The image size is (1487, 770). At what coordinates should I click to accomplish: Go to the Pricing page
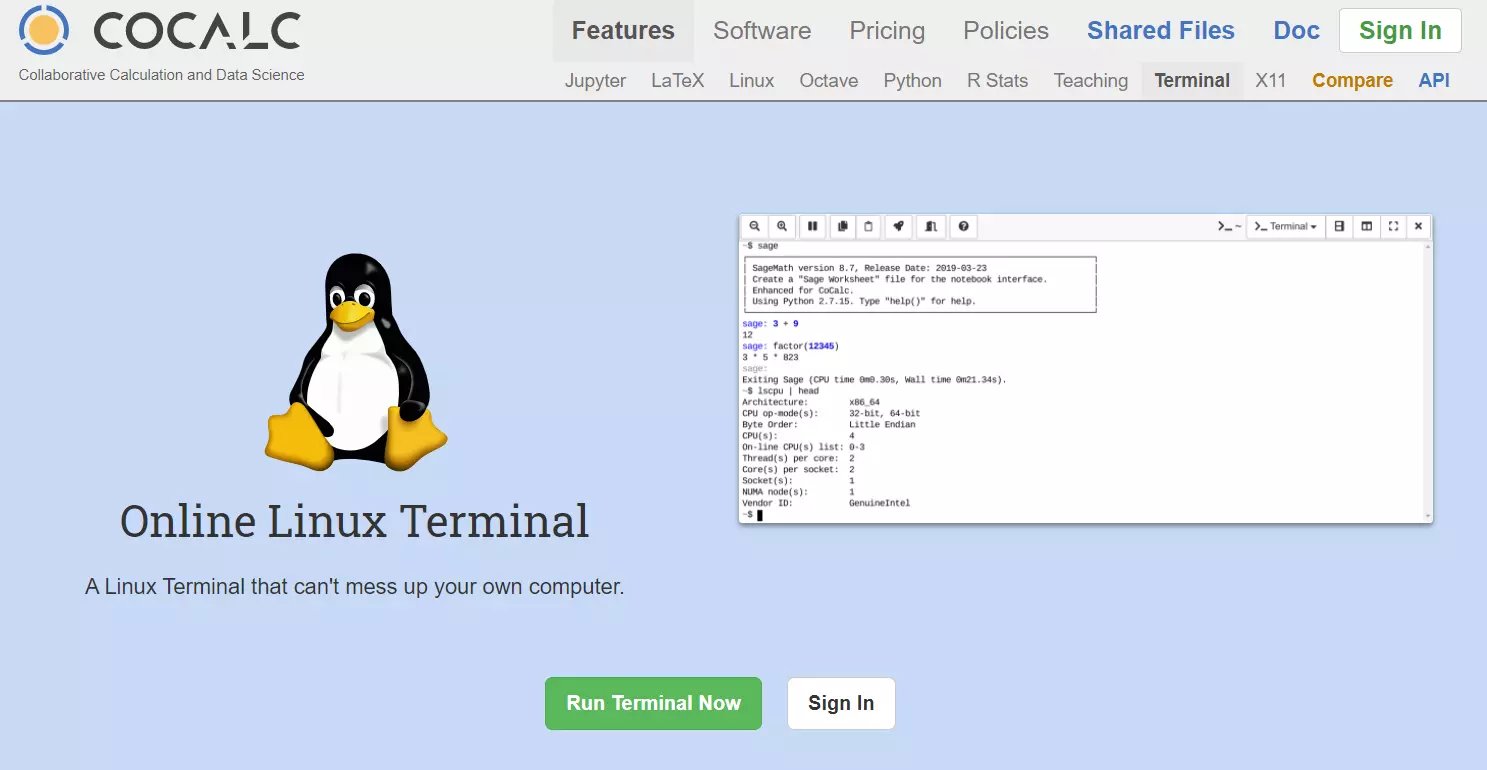[x=887, y=31]
